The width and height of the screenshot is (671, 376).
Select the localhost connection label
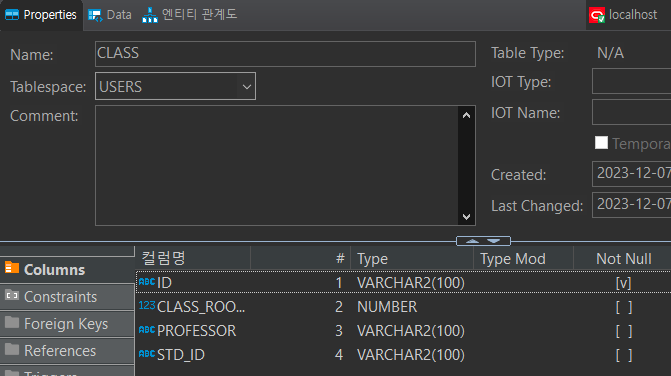[x=632, y=15]
